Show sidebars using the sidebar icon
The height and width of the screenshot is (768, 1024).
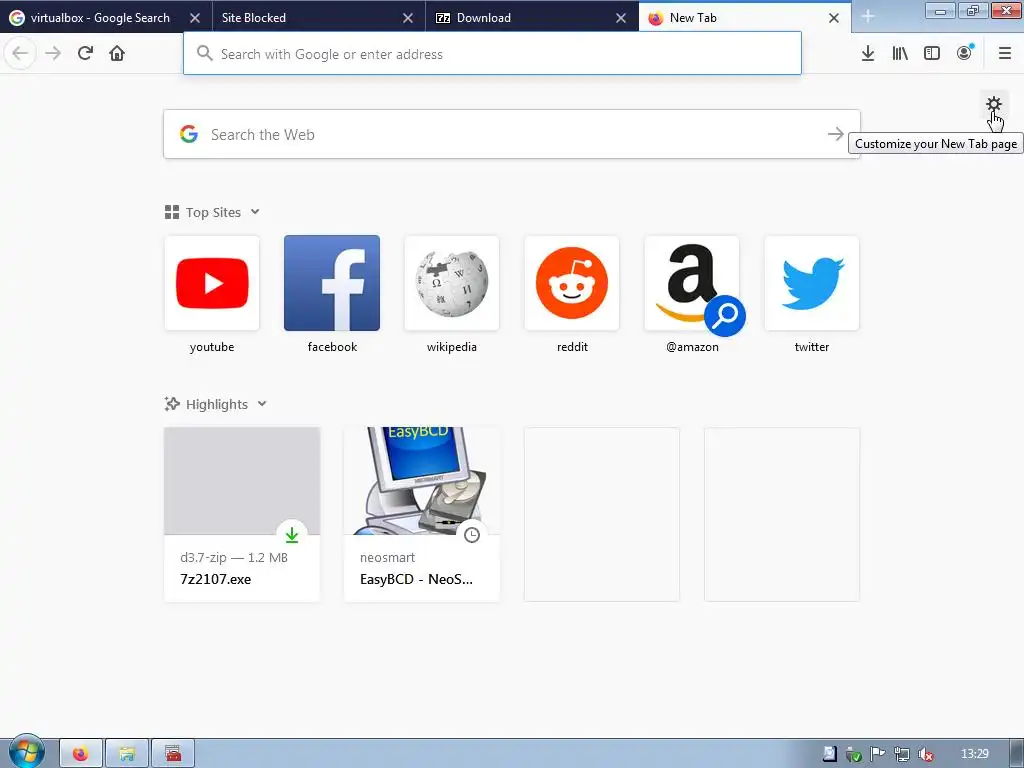coord(932,54)
